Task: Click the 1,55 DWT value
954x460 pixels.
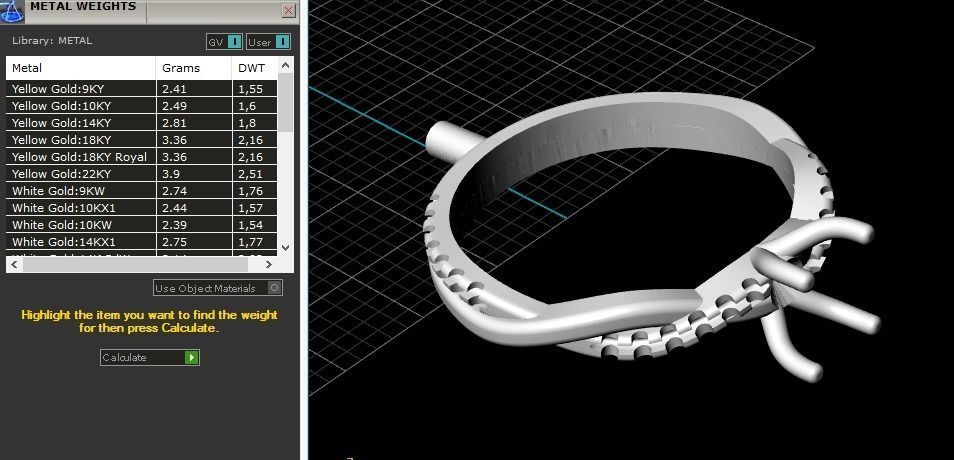Action: click(250, 89)
